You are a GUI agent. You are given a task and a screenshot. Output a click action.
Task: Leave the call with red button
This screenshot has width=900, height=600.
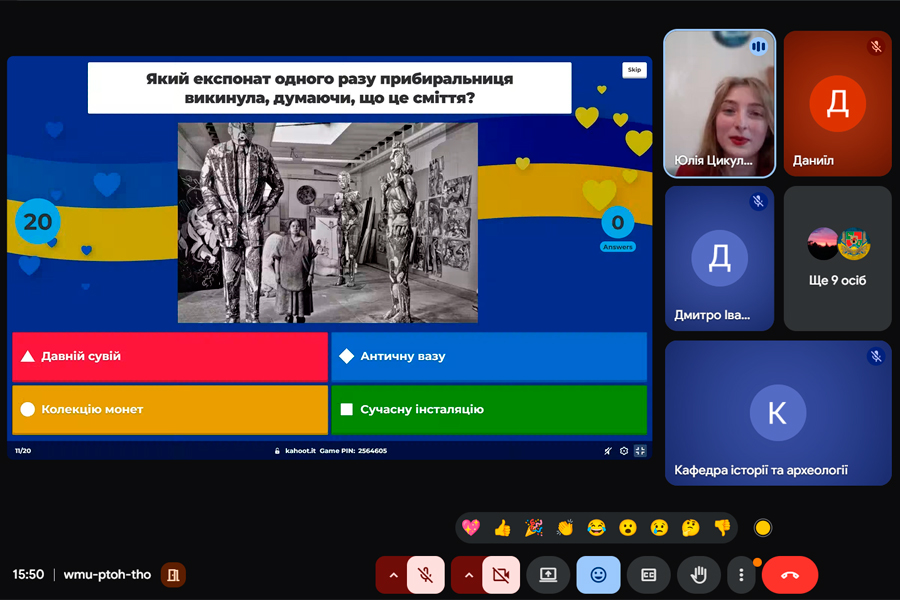[x=790, y=574]
